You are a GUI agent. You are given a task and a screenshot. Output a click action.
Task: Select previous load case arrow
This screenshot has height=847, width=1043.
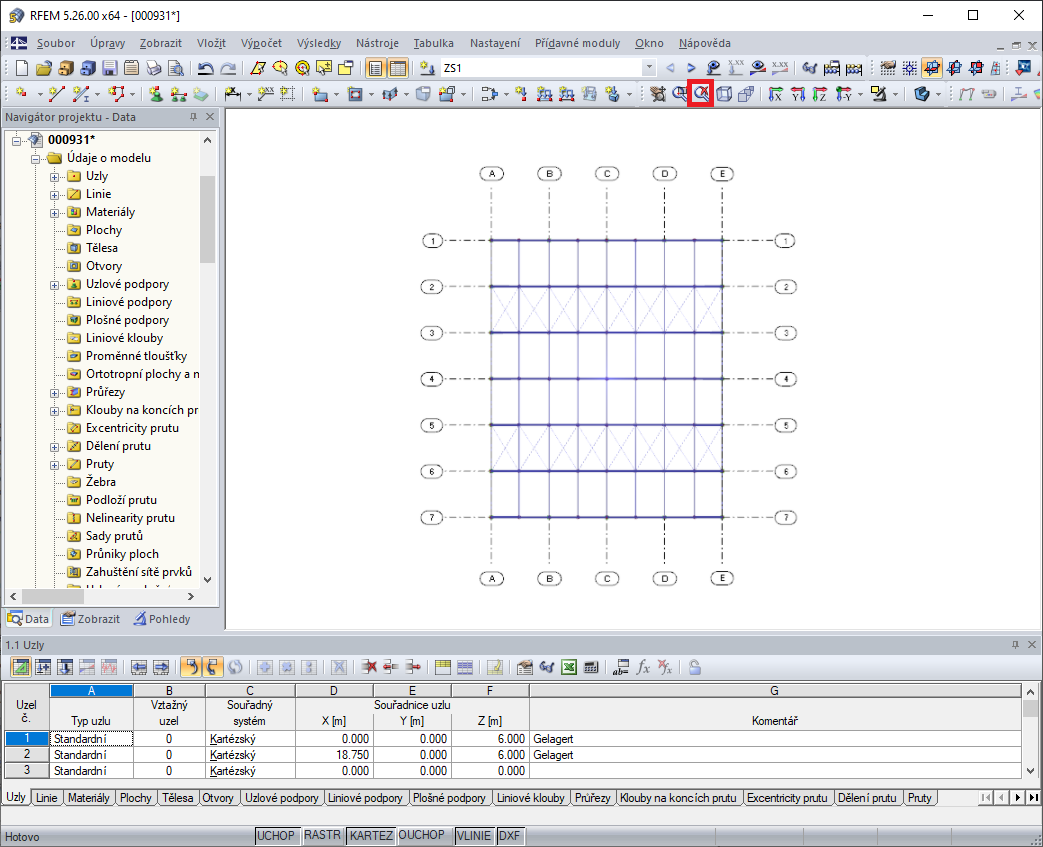(x=670, y=68)
